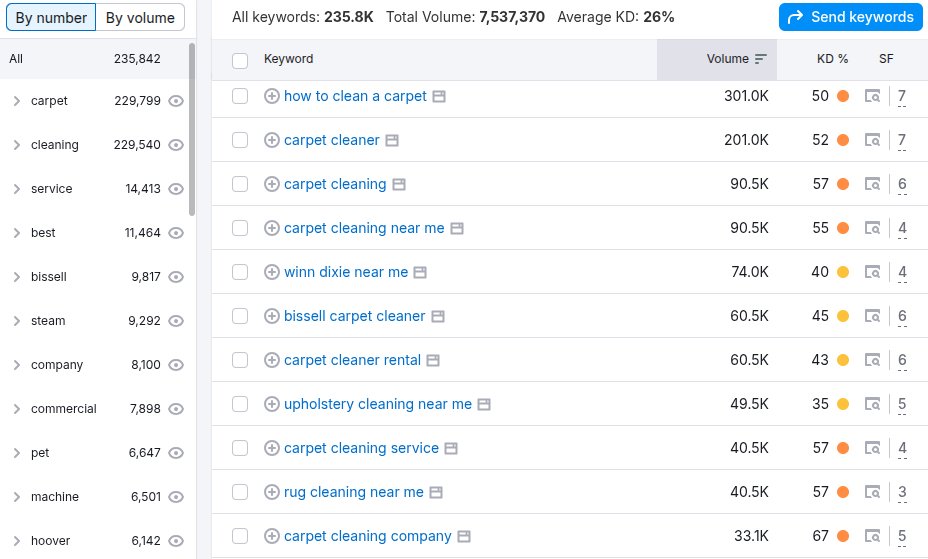Click the sidebar vertical scrollbar
The height and width of the screenshot is (559, 928).
[192, 130]
